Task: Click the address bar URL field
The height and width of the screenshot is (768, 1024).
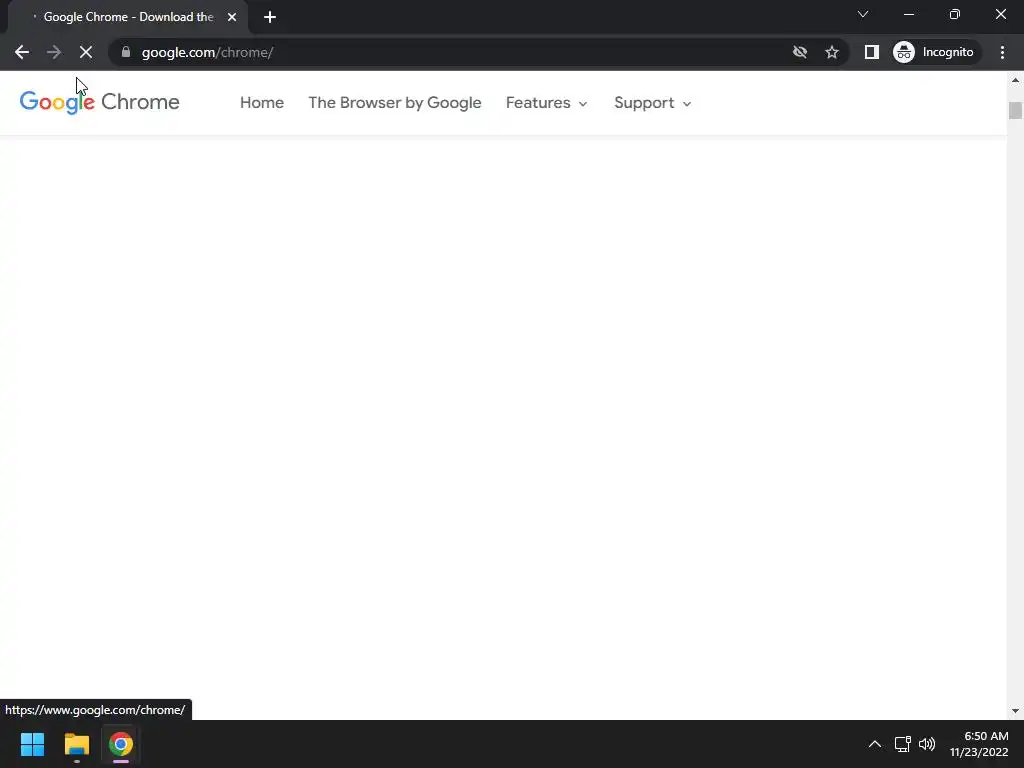Action: pos(457,52)
